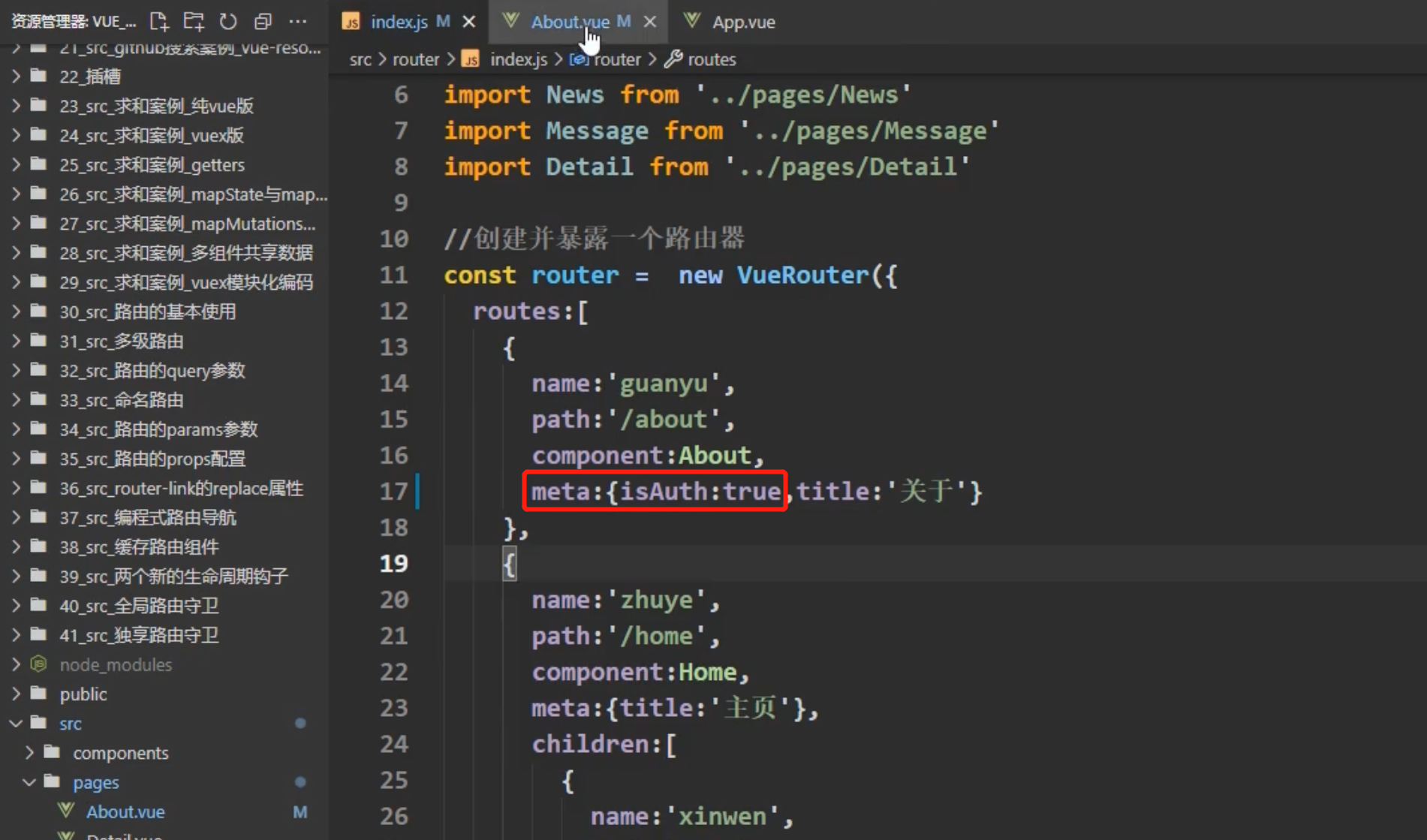Click the 'xinwen' string on line 26
This screenshot has height=840, width=1427.
tap(721, 817)
